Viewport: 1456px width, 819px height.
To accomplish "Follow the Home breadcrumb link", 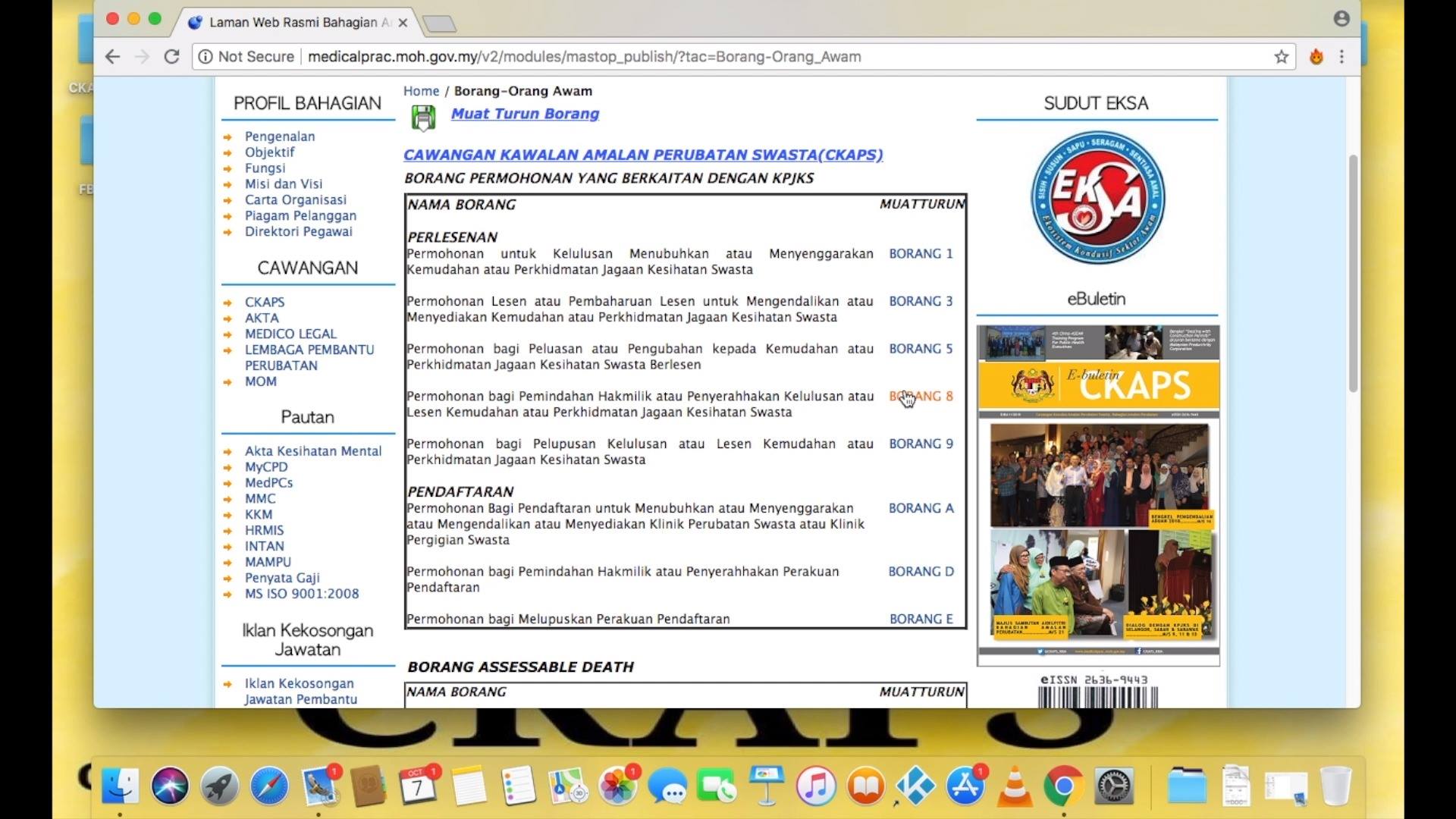I will point(421,91).
